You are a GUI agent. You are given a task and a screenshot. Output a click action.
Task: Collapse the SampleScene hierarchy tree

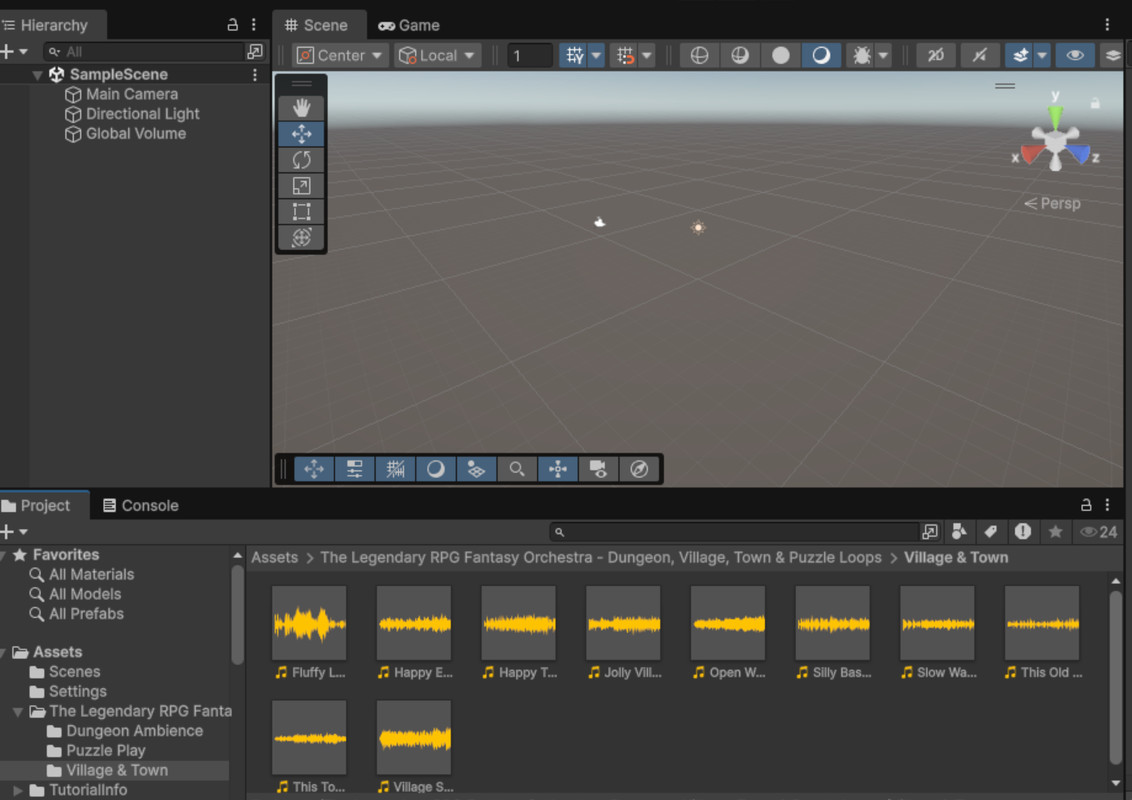click(x=37, y=75)
